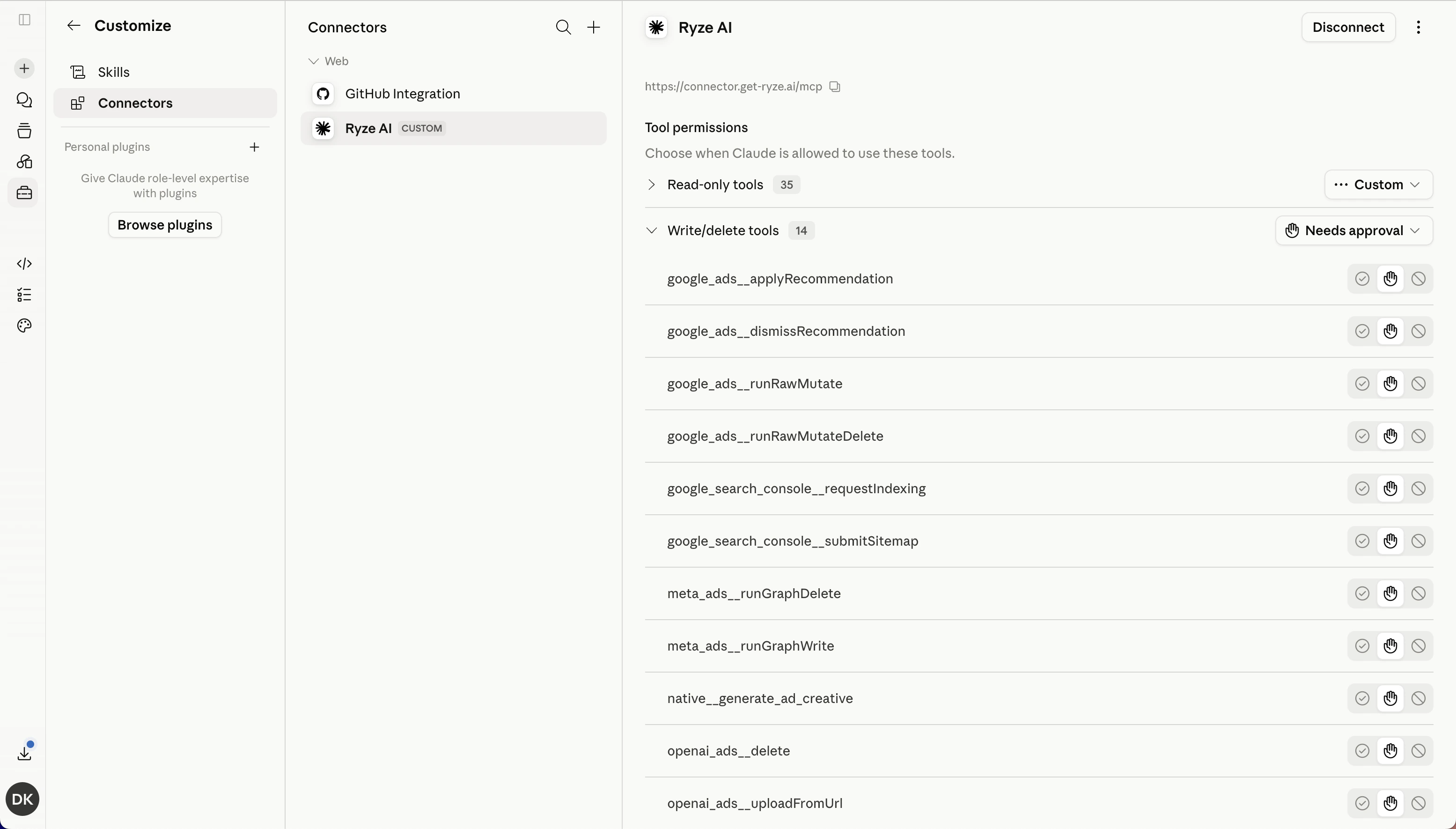Block meta_ads__runGraphDelete tool
The height and width of the screenshot is (829, 1456).
point(1419,593)
